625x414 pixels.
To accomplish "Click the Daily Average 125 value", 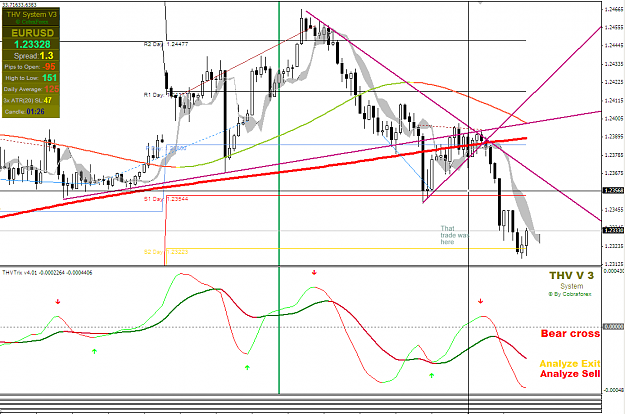I will point(51,89).
